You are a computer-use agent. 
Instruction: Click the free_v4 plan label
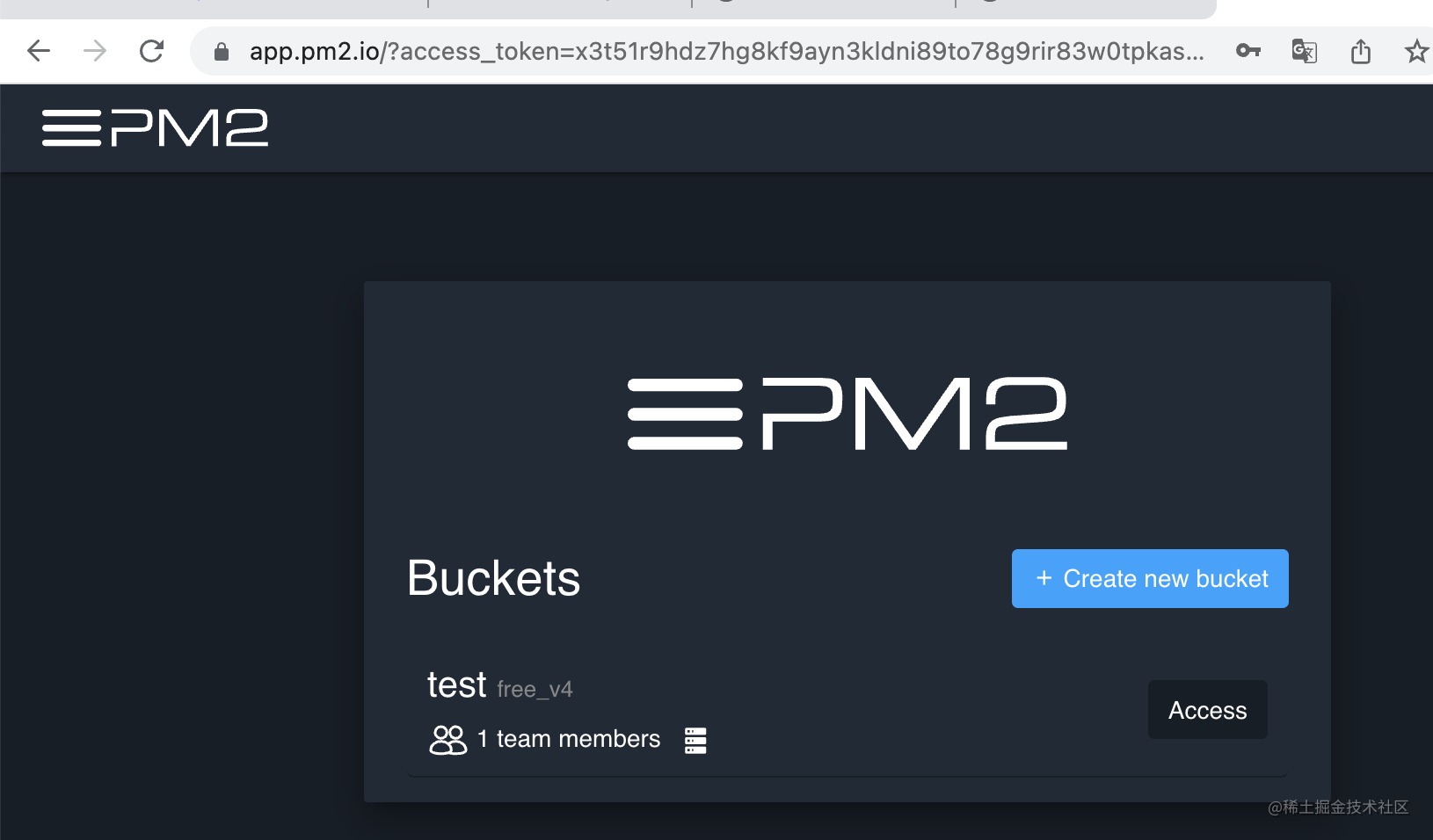click(534, 690)
